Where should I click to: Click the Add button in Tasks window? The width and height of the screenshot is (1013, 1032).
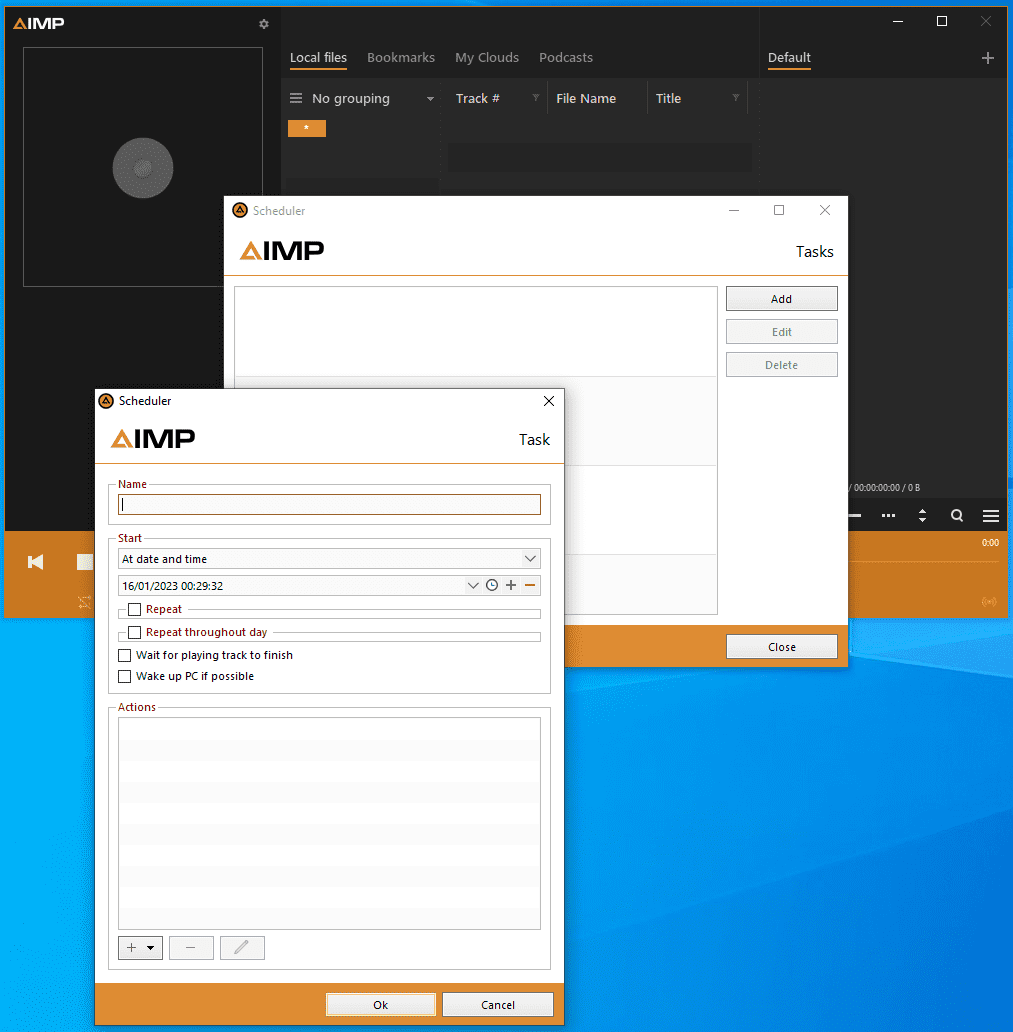[x=781, y=299]
